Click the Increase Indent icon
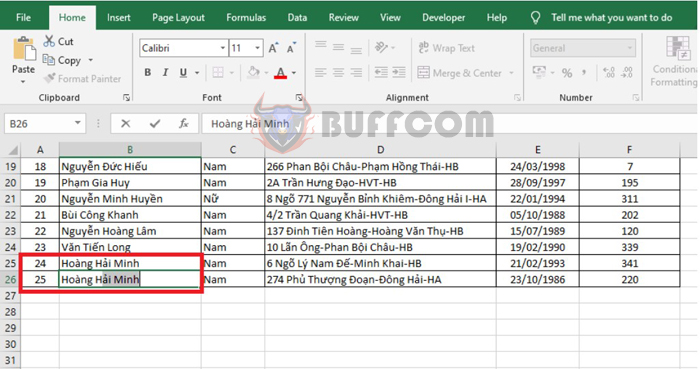The height and width of the screenshot is (369, 700). coord(399,72)
